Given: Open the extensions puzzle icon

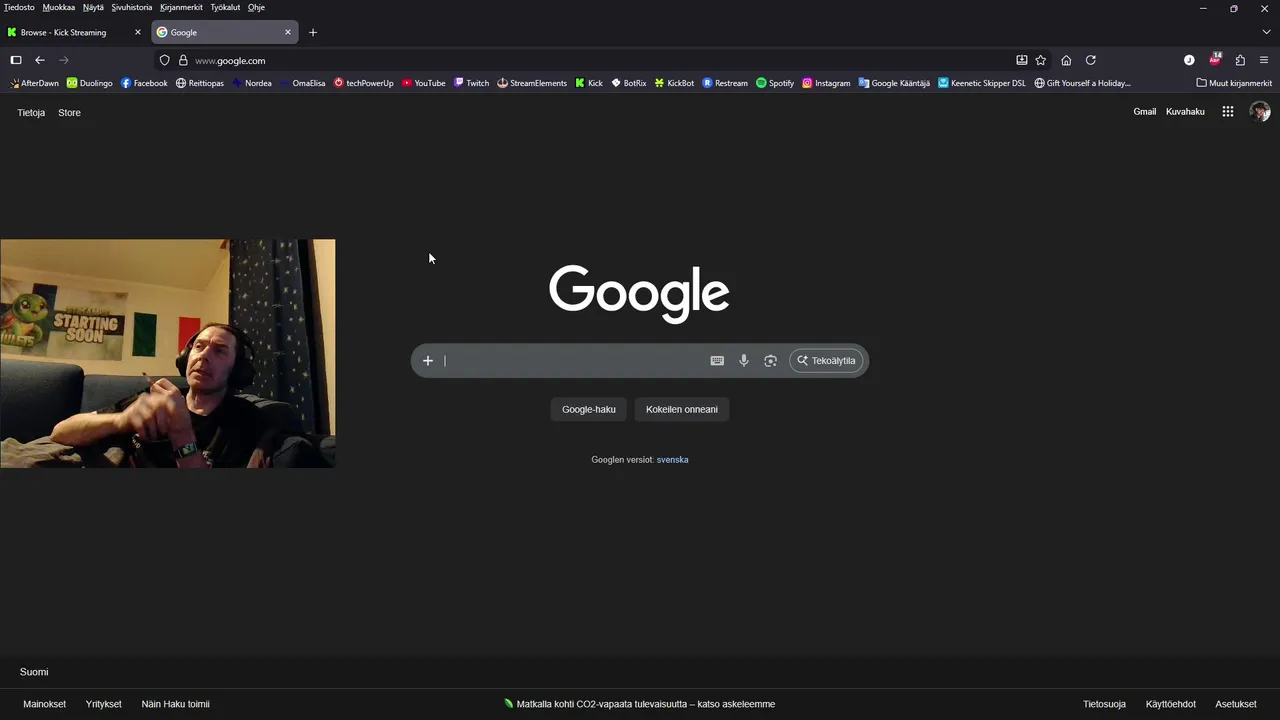Looking at the screenshot, I should 1240,60.
